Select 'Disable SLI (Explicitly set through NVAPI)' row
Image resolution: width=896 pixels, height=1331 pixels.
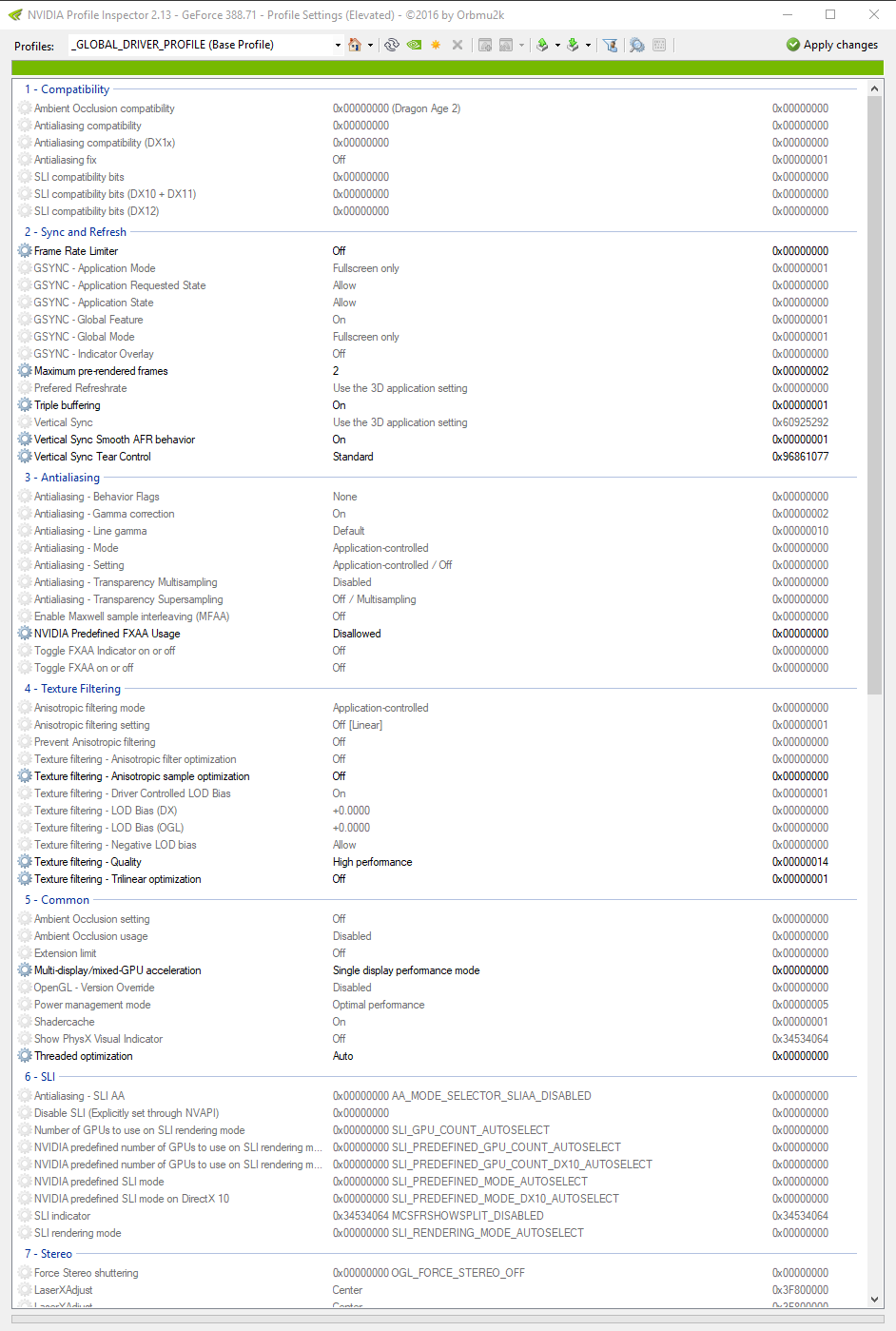[438, 1113]
